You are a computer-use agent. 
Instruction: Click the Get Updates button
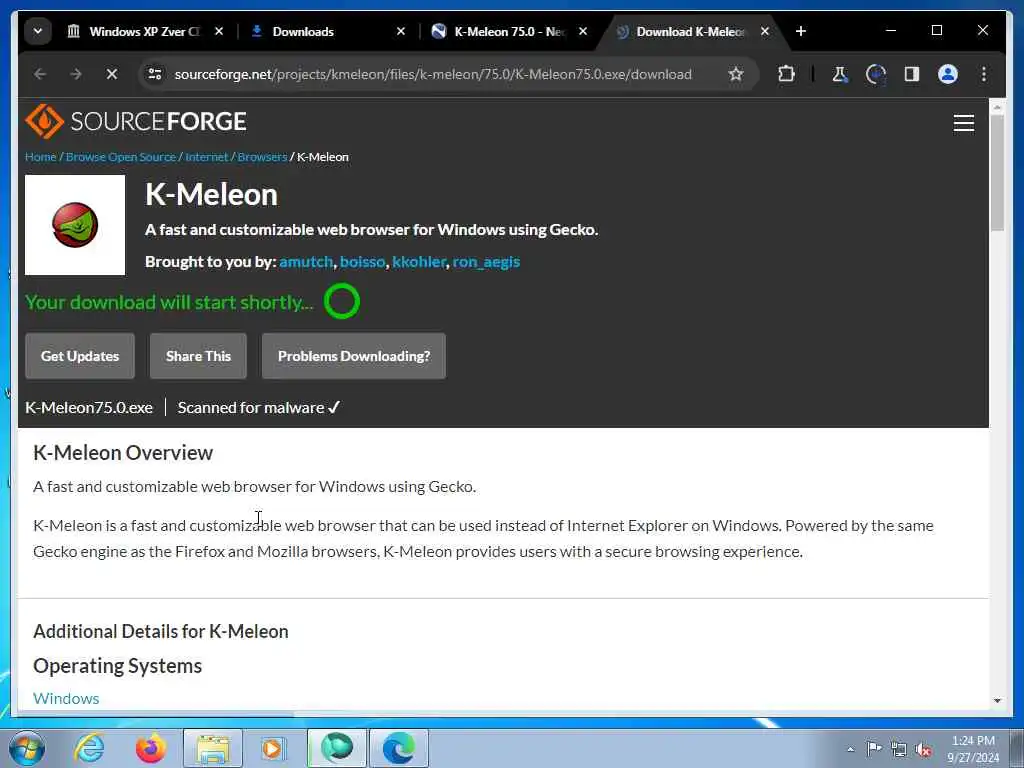click(80, 356)
